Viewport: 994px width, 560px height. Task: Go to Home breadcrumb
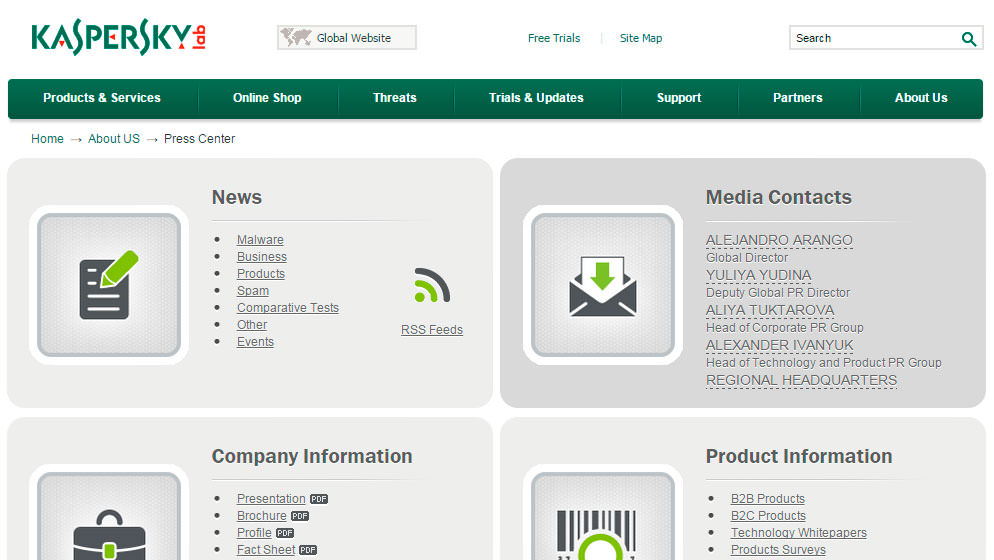(x=48, y=139)
